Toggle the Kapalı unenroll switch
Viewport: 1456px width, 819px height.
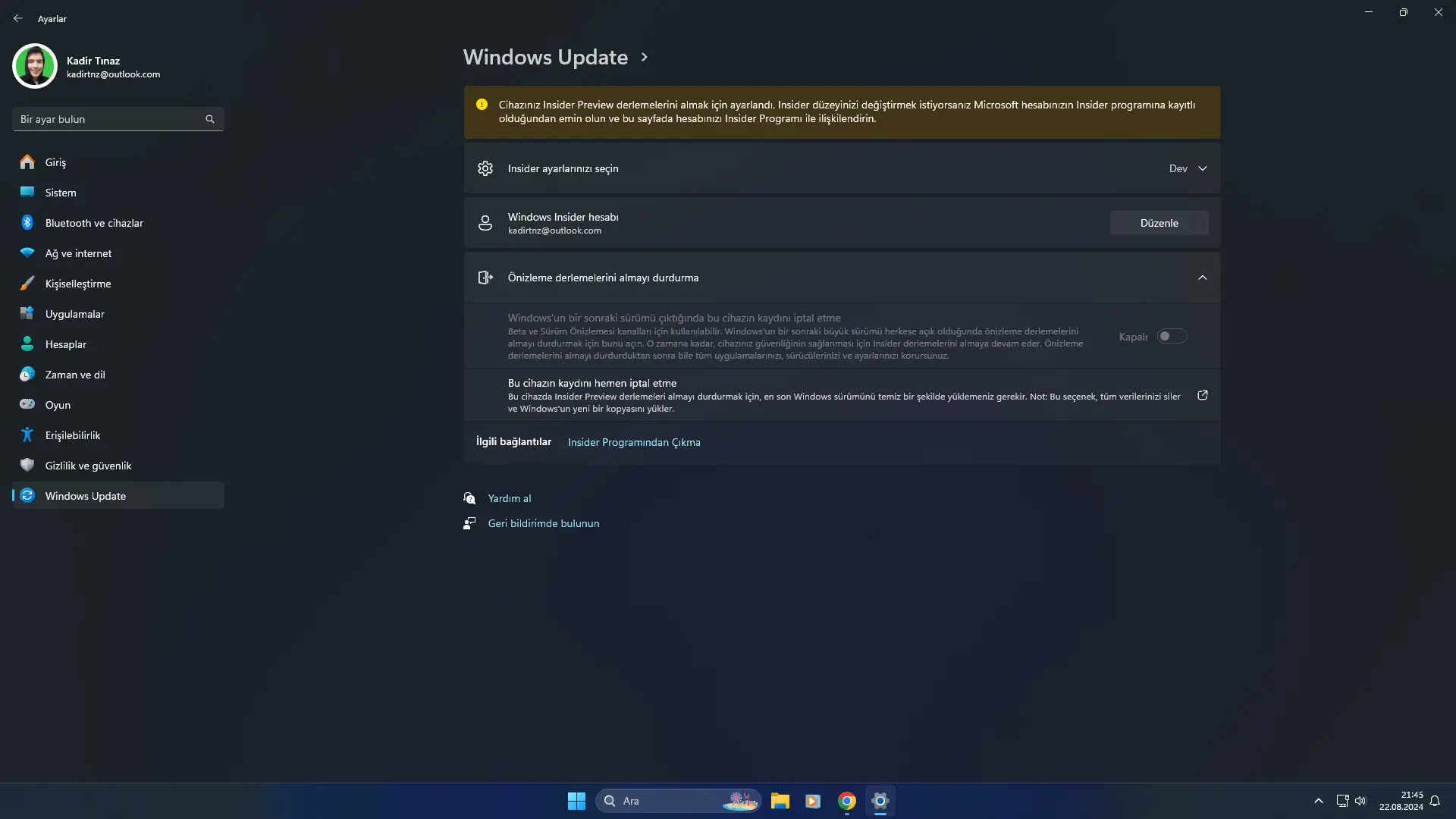click(x=1172, y=336)
